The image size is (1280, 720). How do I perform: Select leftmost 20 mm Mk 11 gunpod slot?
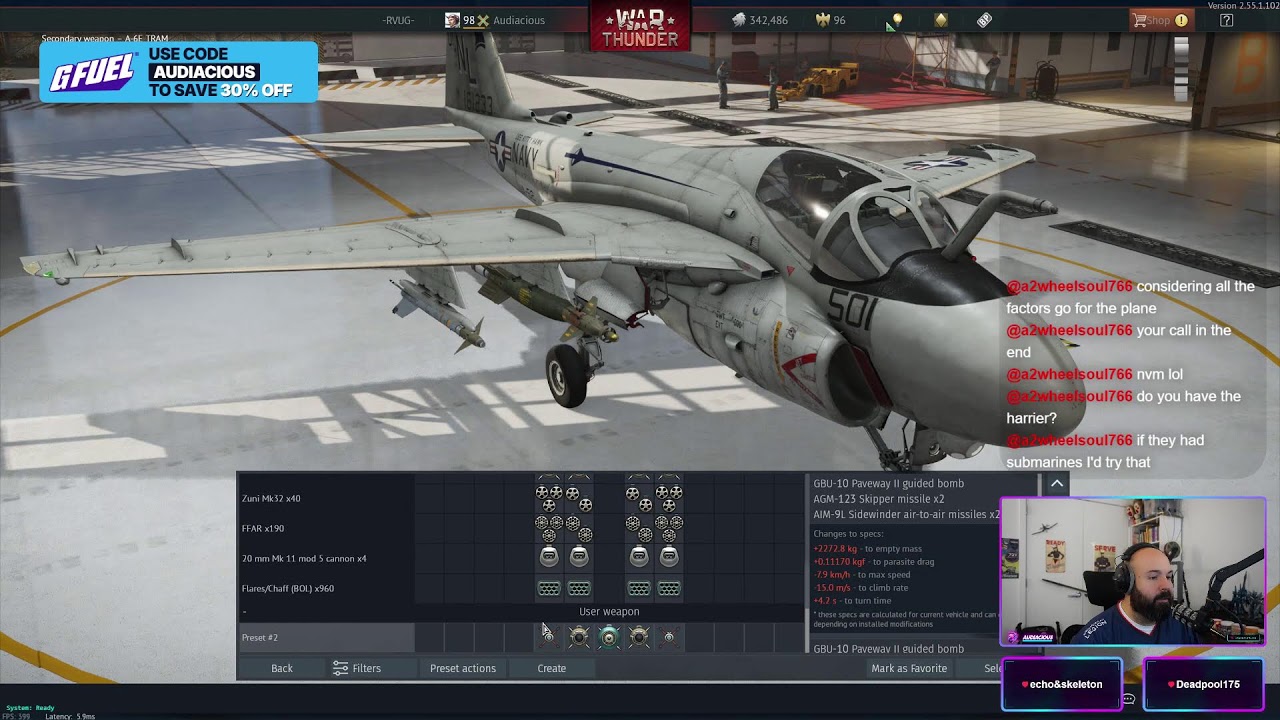click(x=549, y=558)
